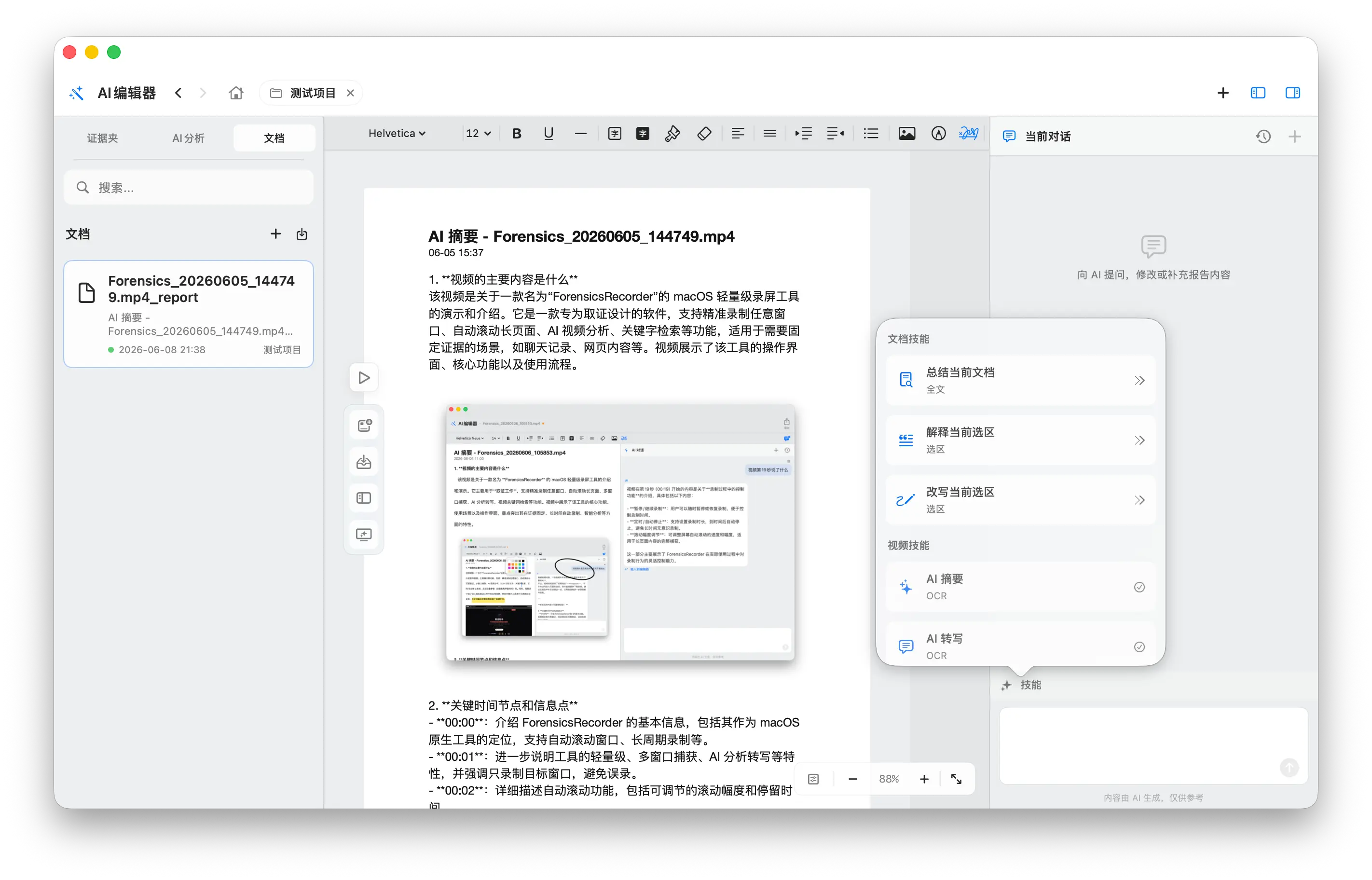The height and width of the screenshot is (880, 1372).
Task: Open the Helvetica font dropdown
Action: coord(397,133)
